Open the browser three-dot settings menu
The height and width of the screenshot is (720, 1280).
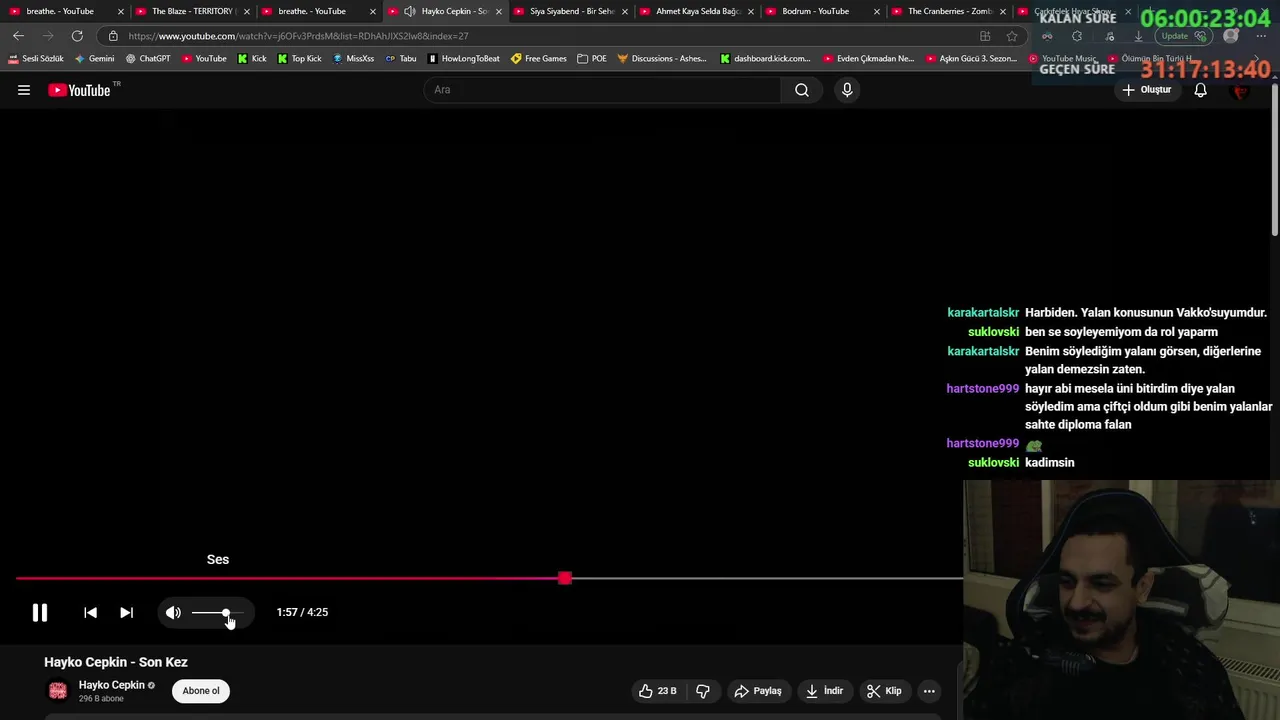(x=1261, y=36)
